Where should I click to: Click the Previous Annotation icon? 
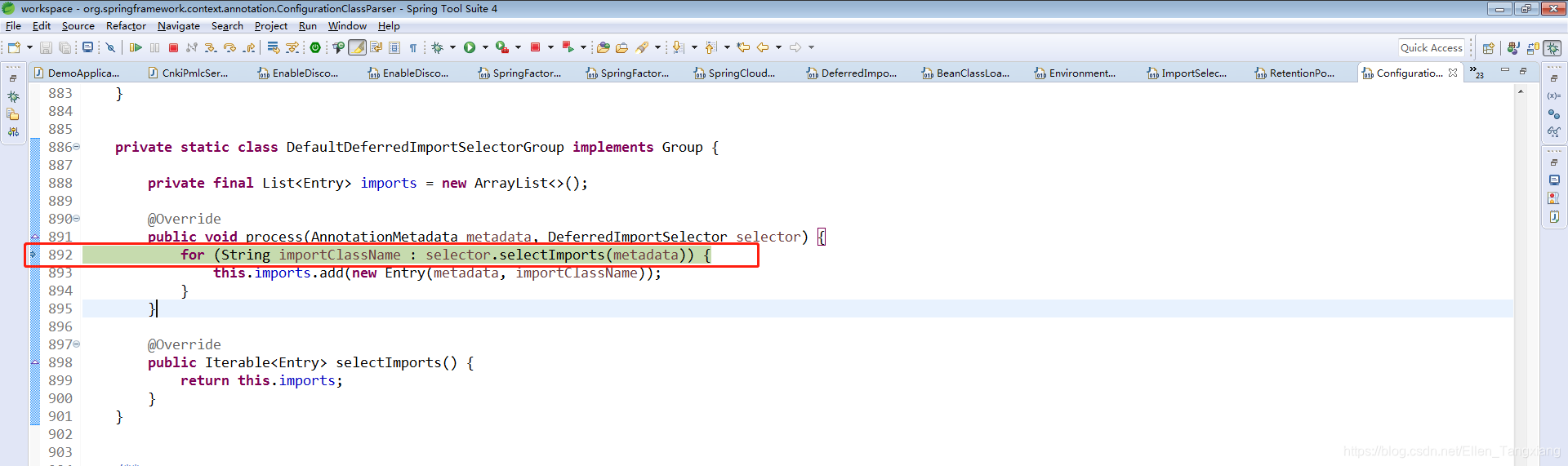click(710, 47)
